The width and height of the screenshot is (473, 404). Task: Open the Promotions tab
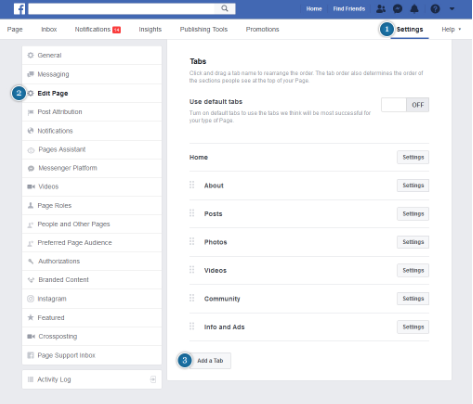pos(263,29)
